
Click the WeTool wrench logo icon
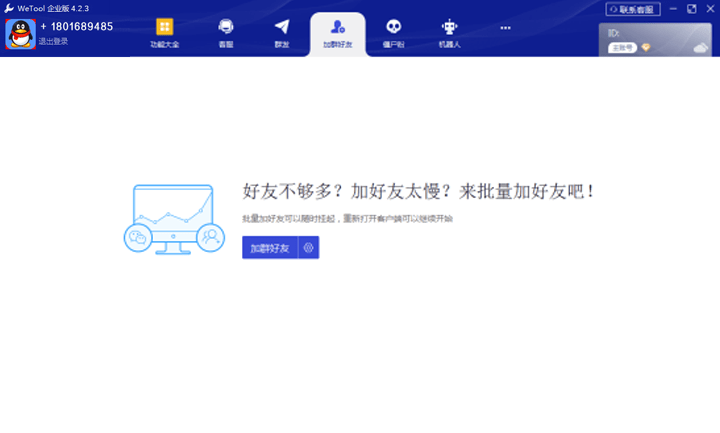(x=9, y=8)
